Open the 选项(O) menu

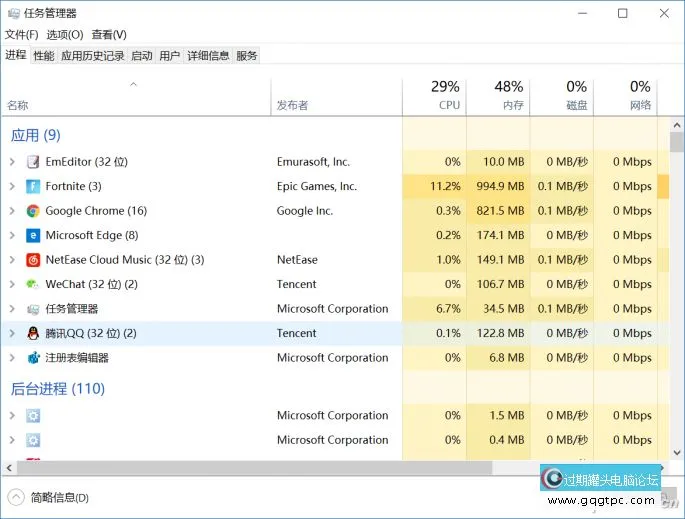click(x=64, y=35)
